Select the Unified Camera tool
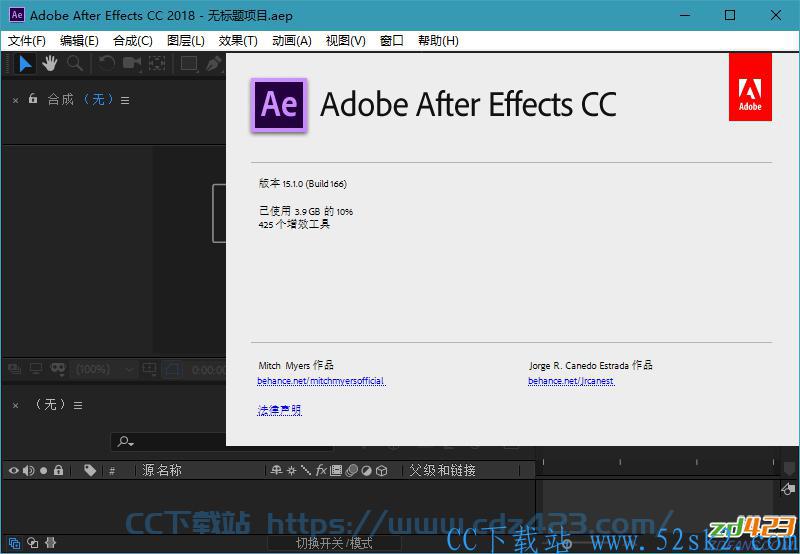800x554 pixels. 132,64
